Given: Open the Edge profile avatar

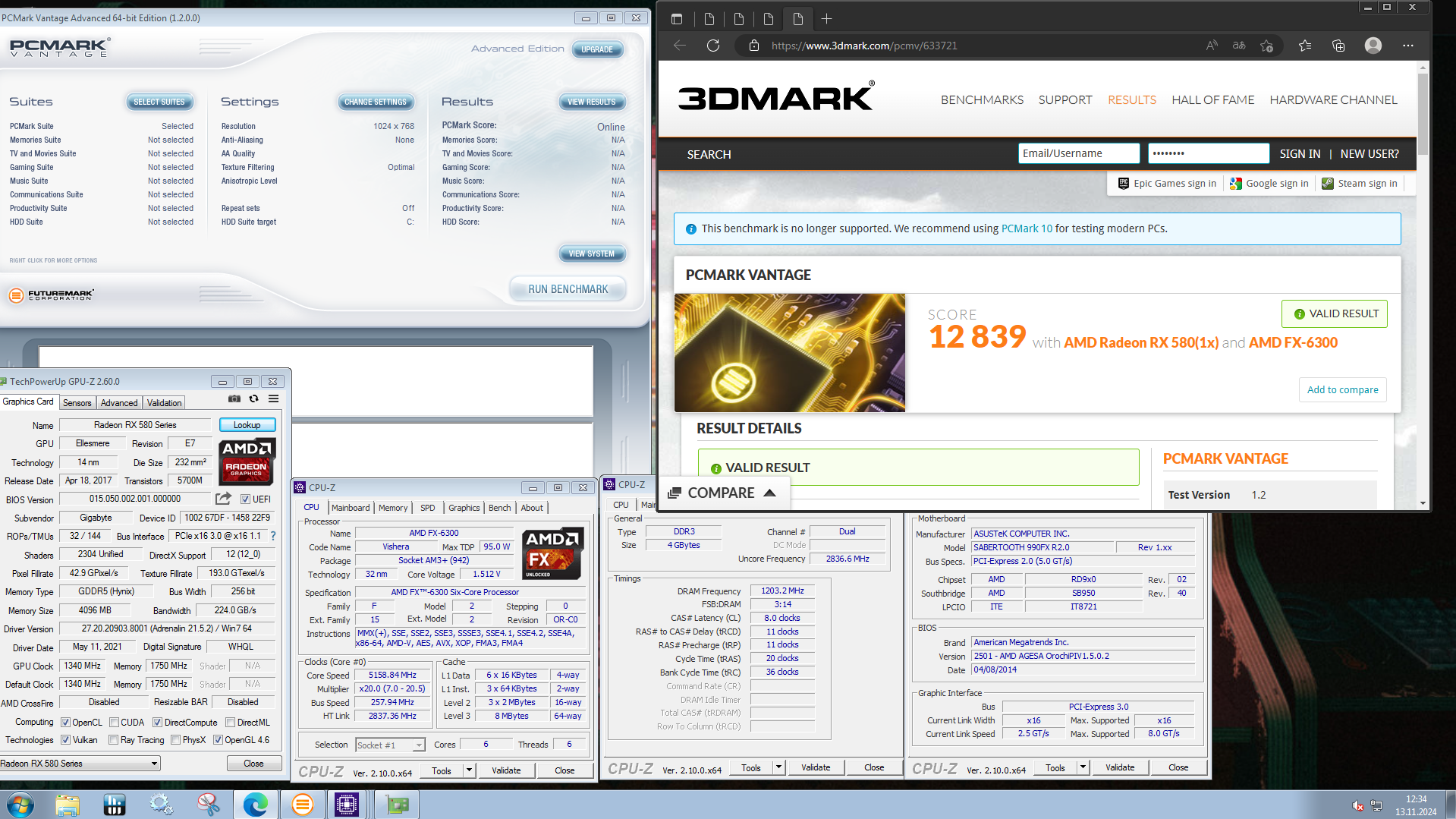Looking at the screenshot, I should 1373,46.
